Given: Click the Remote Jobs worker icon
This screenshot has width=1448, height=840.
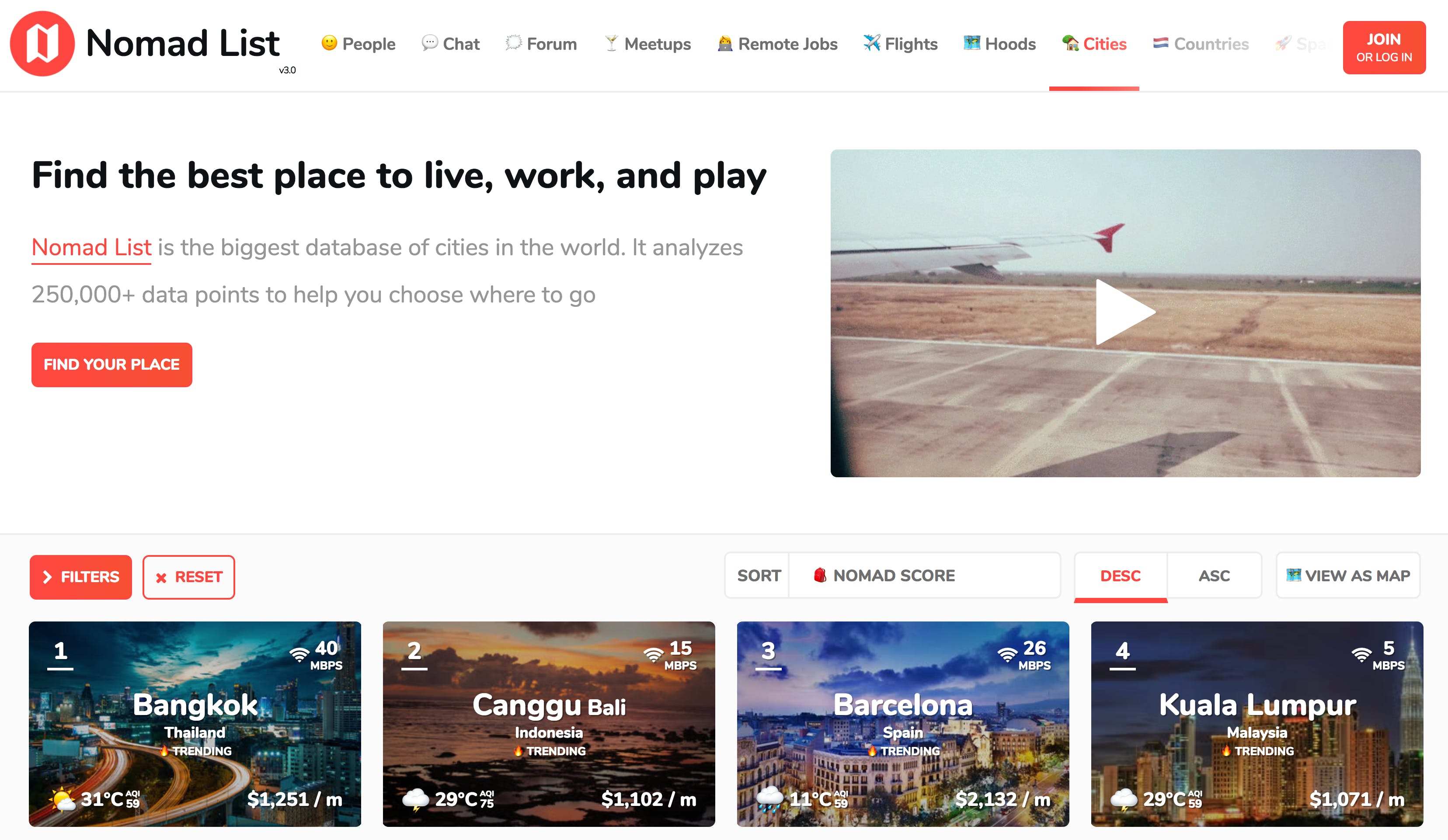Looking at the screenshot, I should pos(725,43).
